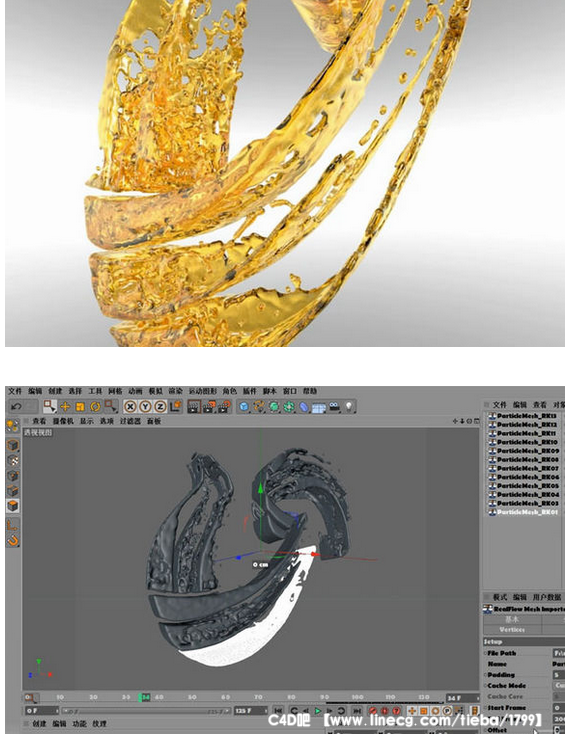The height and width of the screenshot is (737, 568).
Task: Open the 创建 menu in the main menu bar
Action: pos(55,391)
